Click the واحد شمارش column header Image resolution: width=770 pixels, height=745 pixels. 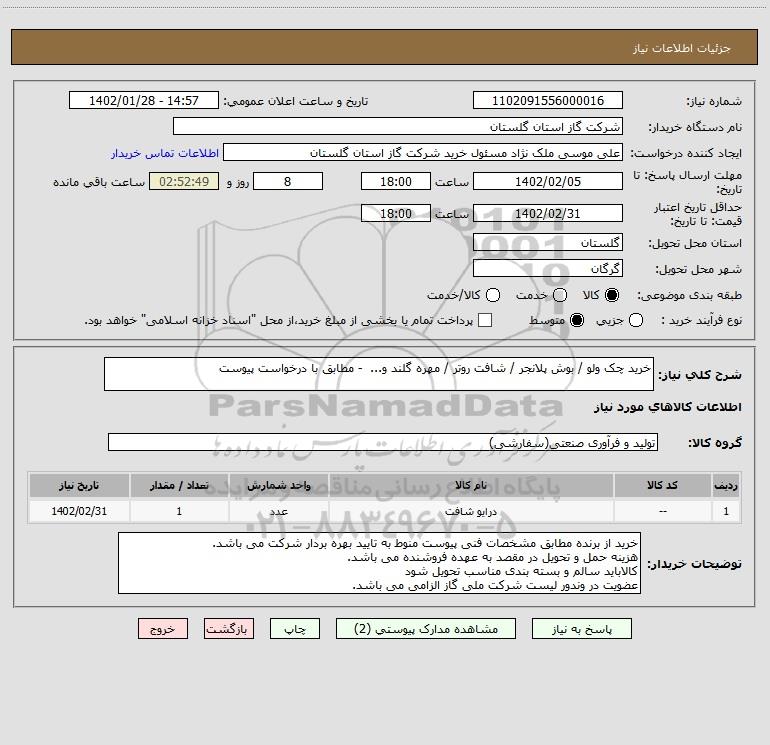278,485
